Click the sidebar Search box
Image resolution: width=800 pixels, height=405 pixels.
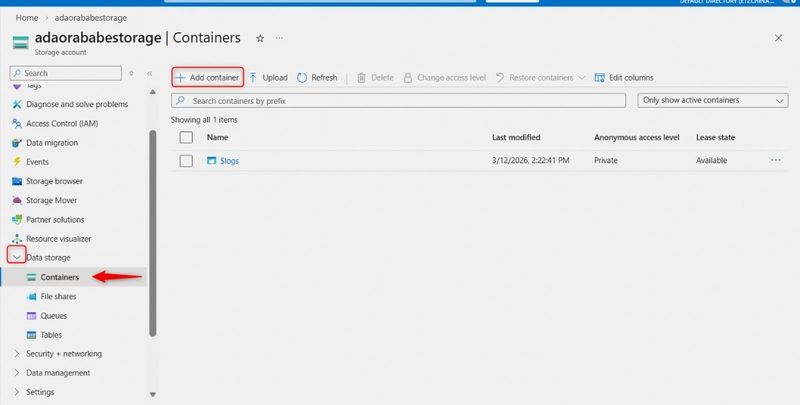coord(66,73)
